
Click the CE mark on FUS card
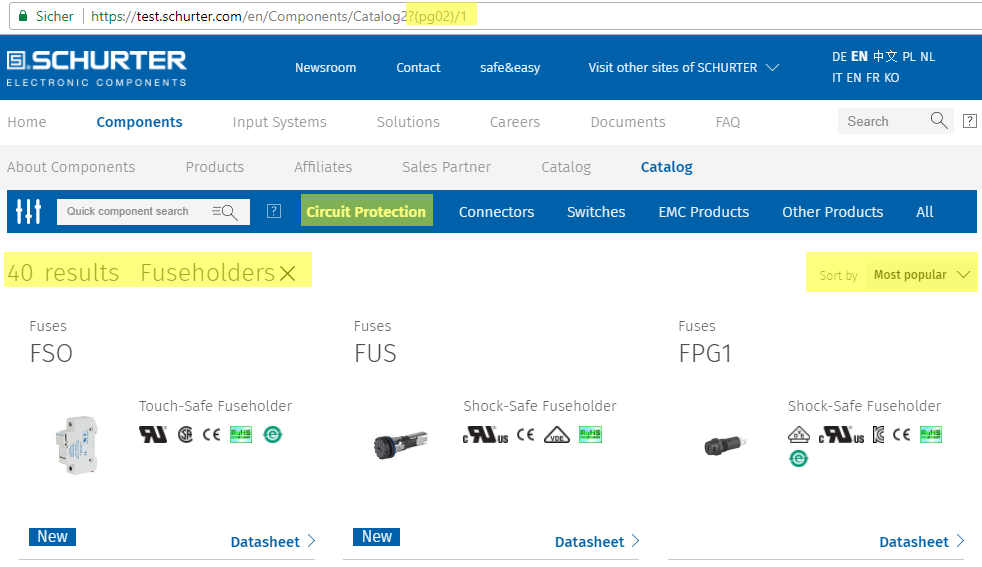(525, 434)
